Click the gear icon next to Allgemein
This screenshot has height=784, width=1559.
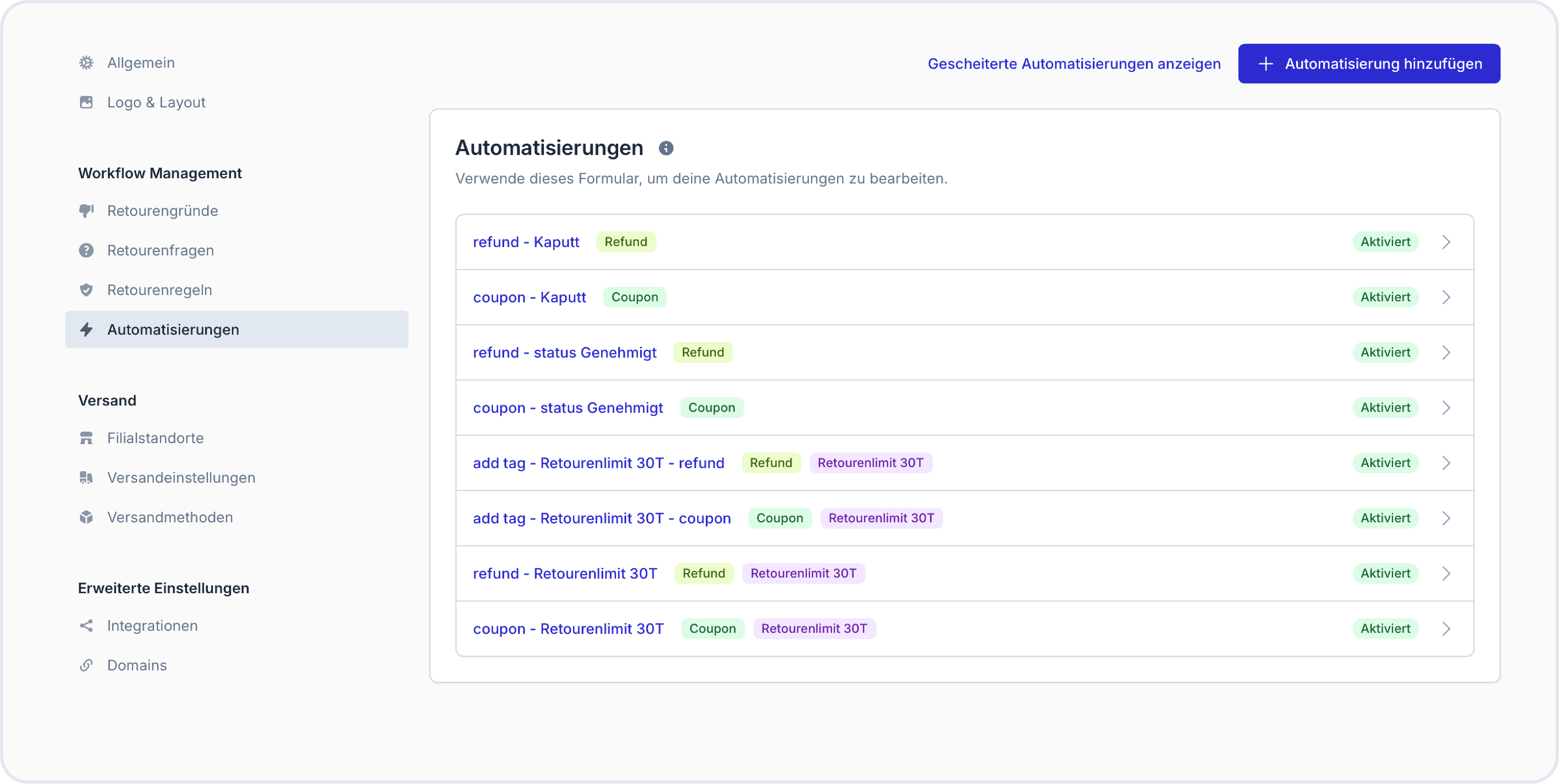(87, 63)
